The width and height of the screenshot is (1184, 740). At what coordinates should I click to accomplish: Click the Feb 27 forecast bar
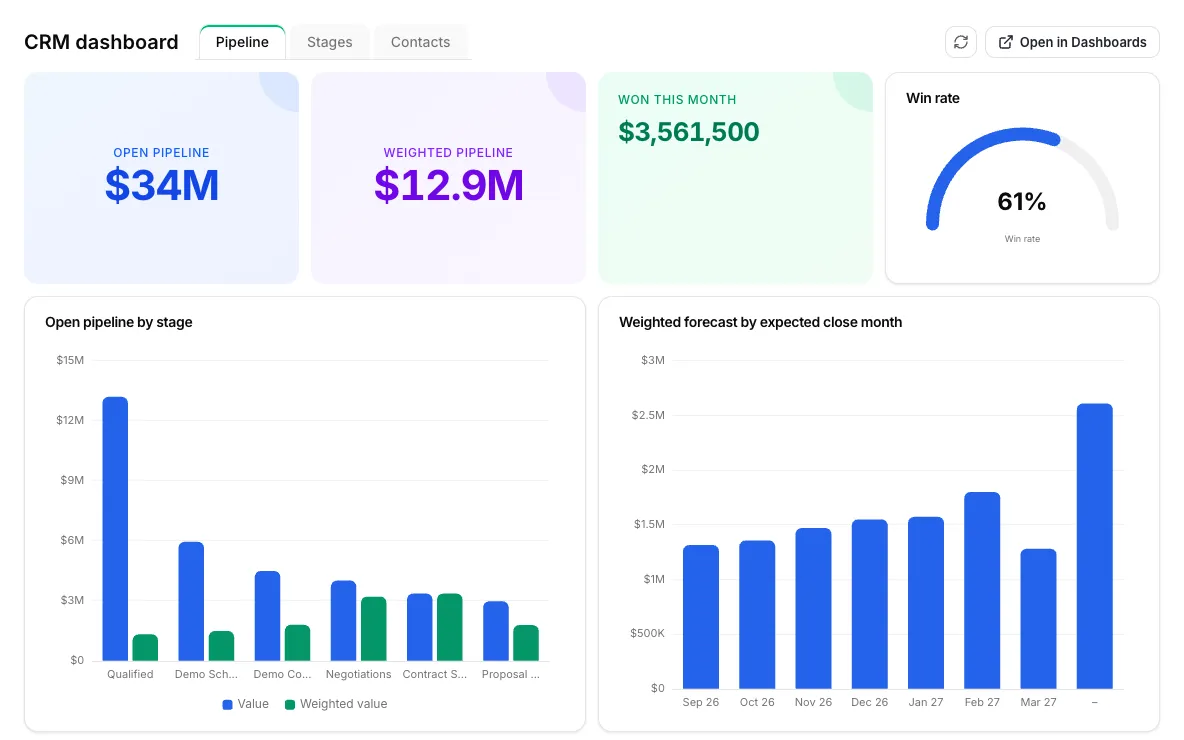point(982,590)
